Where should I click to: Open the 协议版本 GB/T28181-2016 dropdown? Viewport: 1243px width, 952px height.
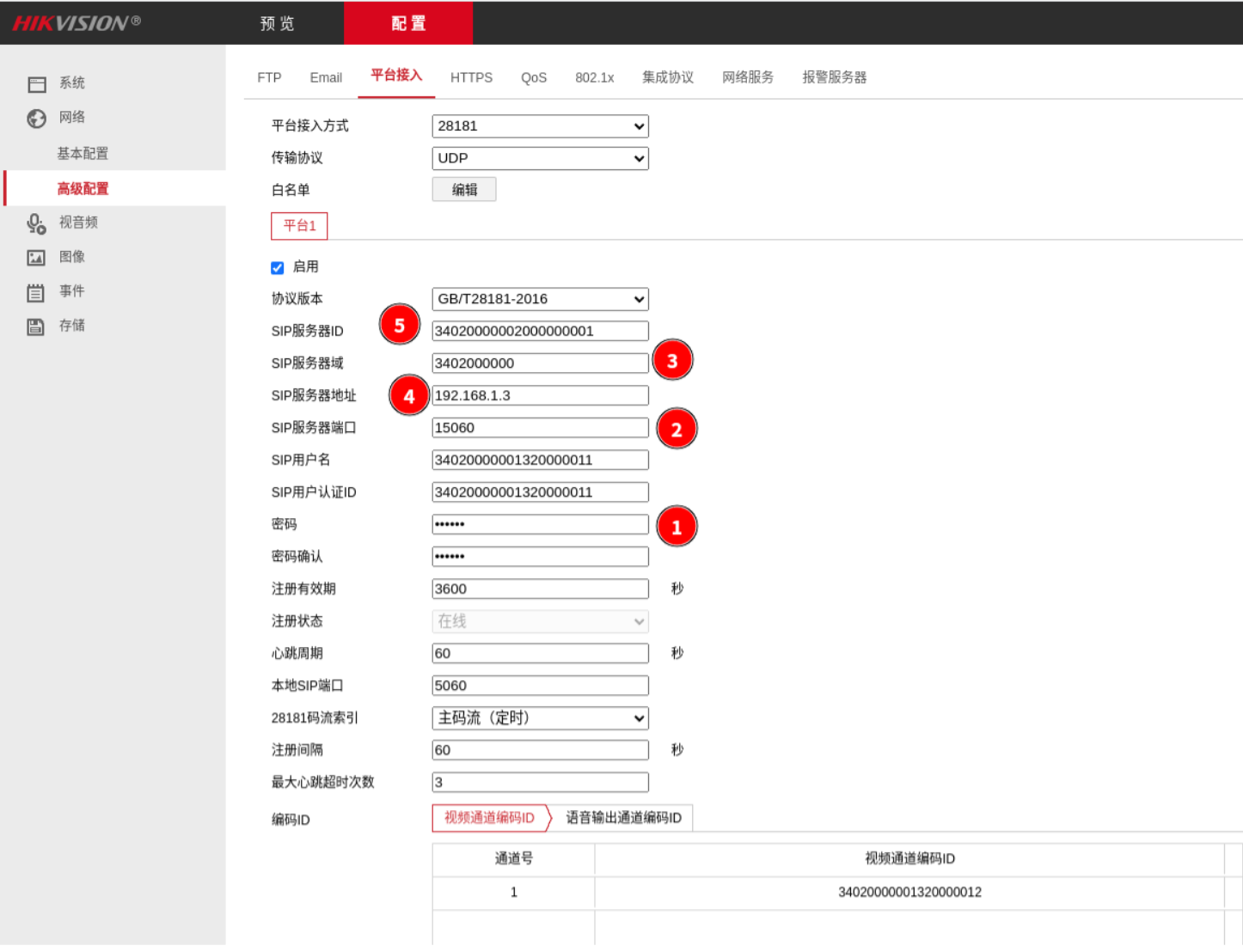[x=540, y=299]
